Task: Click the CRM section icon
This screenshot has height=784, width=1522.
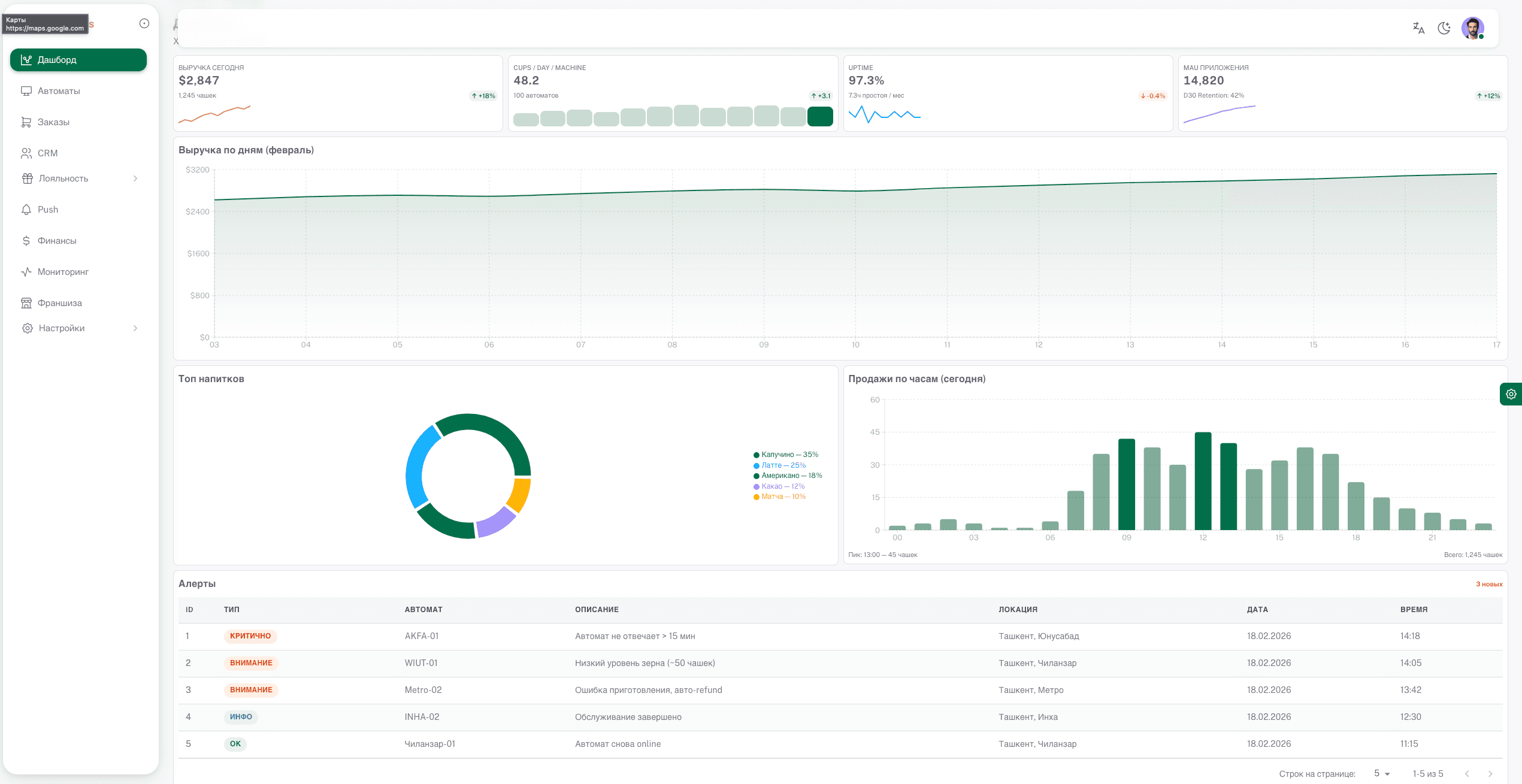Action: point(26,153)
